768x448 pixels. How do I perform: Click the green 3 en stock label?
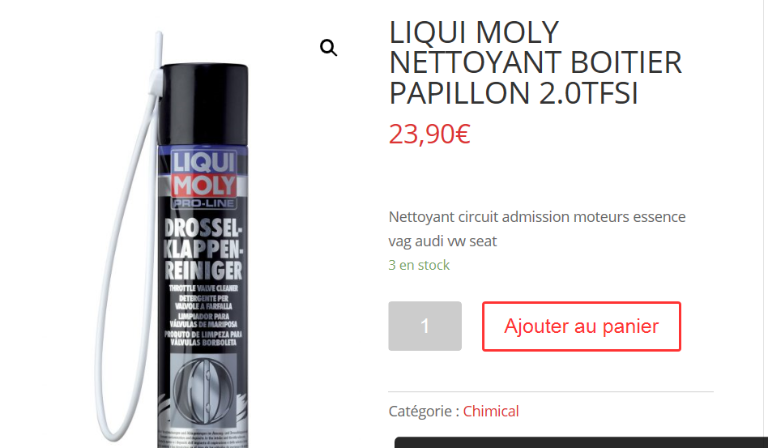coord(419,265)
